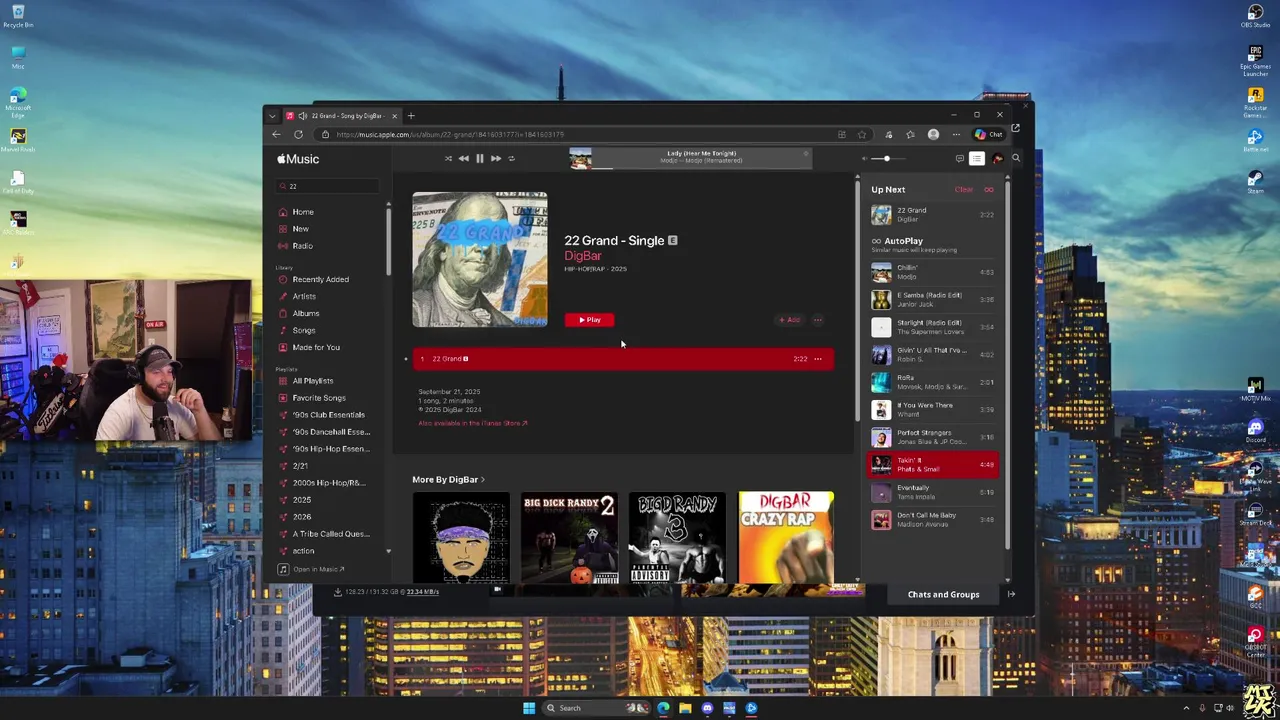Click Open in Music link
This screenshot has width=1280, height=720.
(318, 569)
